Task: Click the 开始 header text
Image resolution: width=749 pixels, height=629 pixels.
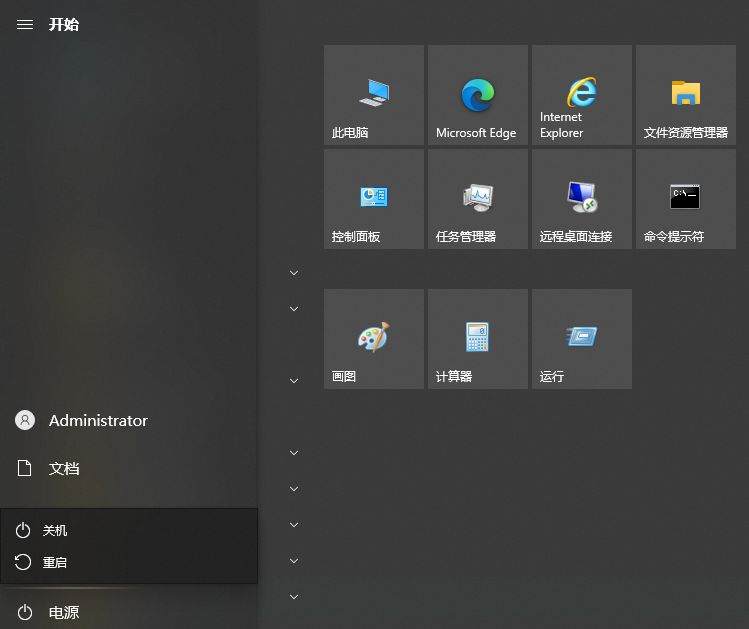Action: point(64,24)
